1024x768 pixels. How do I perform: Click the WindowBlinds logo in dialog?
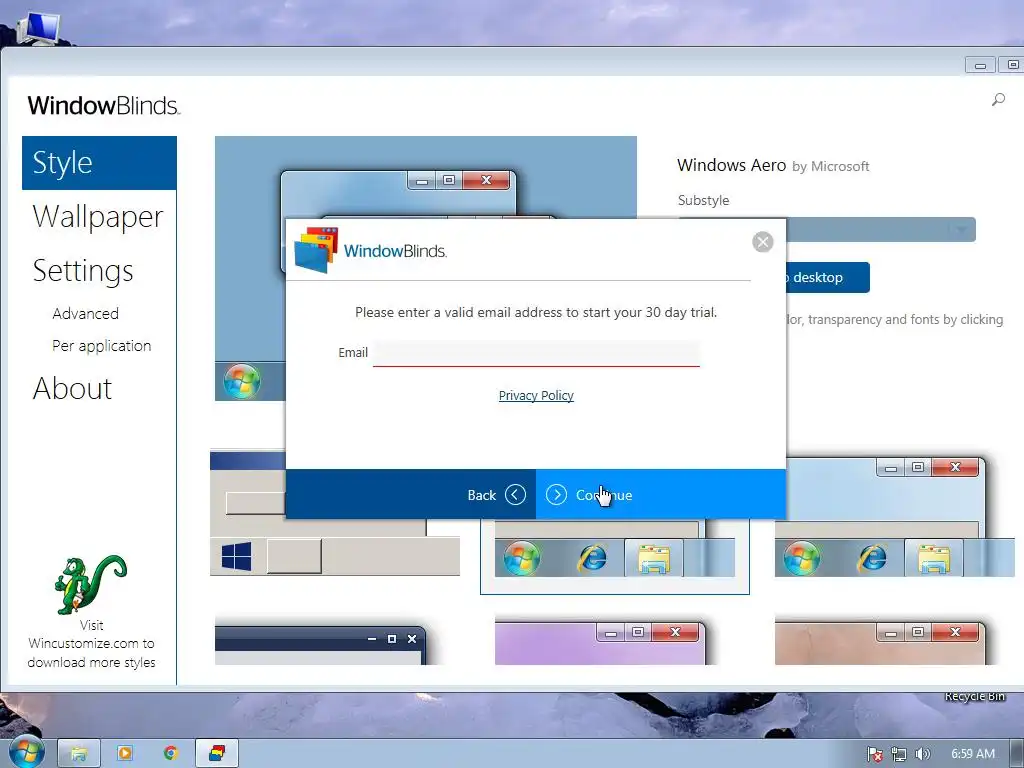(x=371, y=250)
